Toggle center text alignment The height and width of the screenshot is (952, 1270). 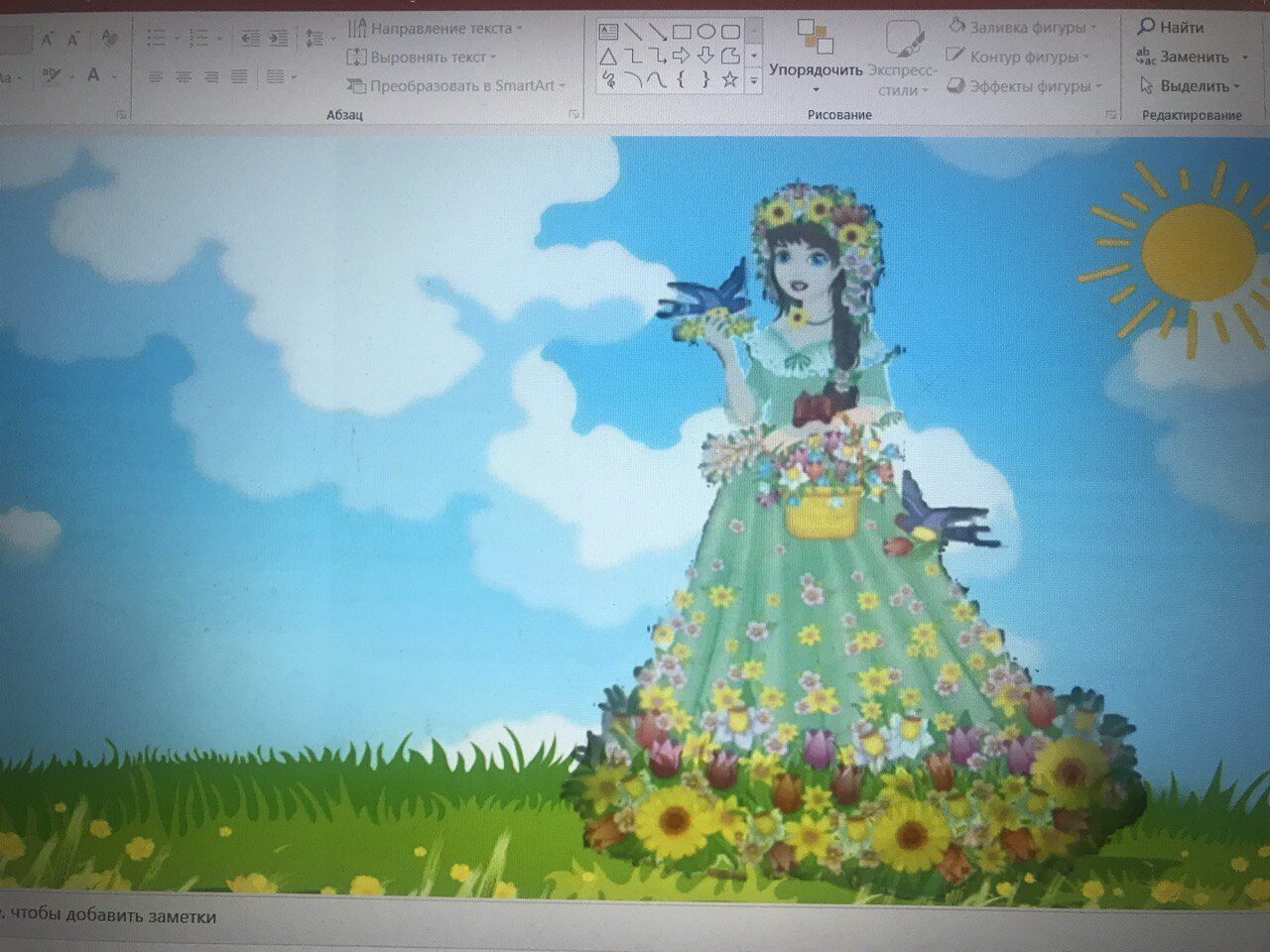(183, 76)
